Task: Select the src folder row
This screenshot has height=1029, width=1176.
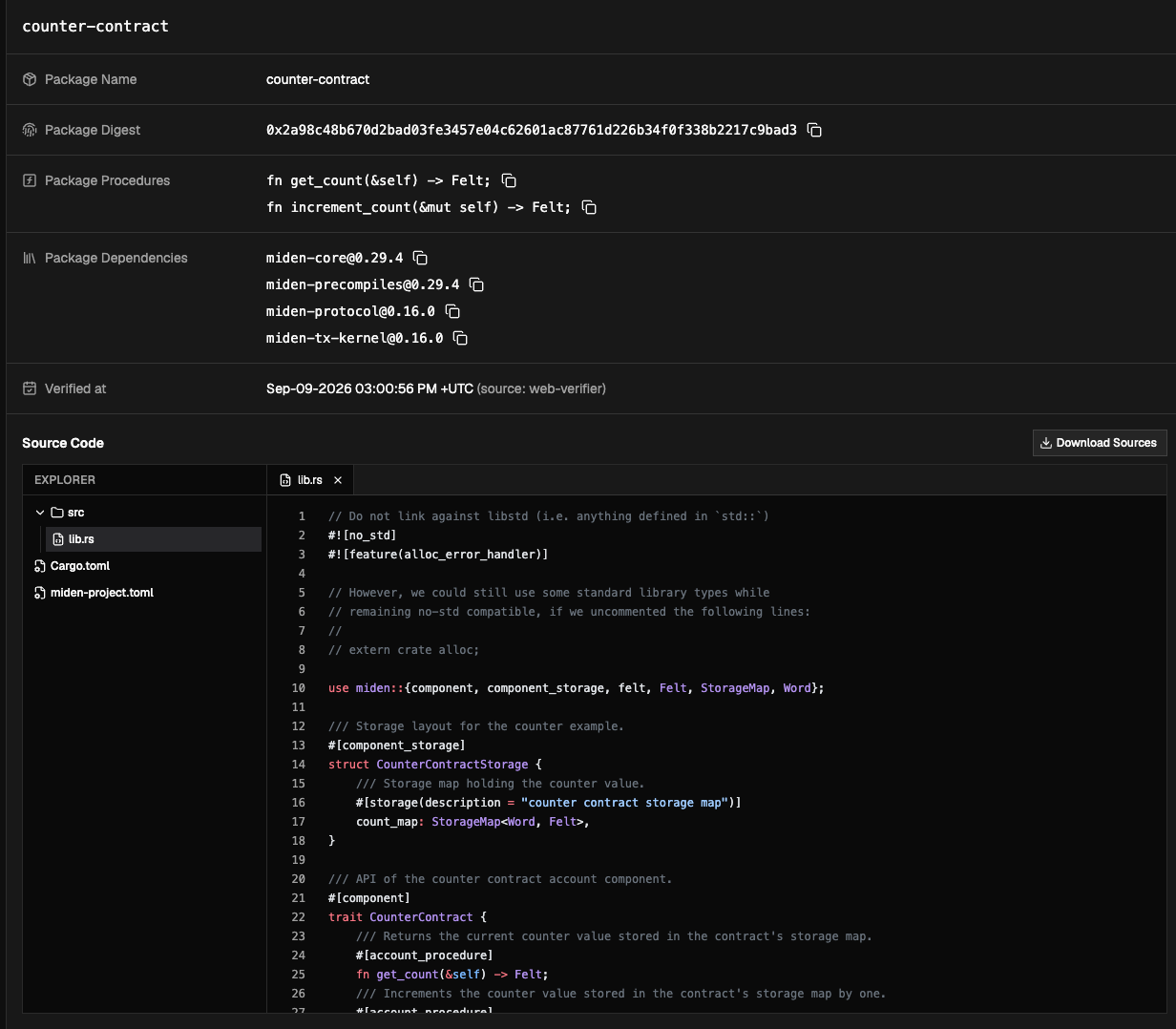Action: (x=145, y=513)
